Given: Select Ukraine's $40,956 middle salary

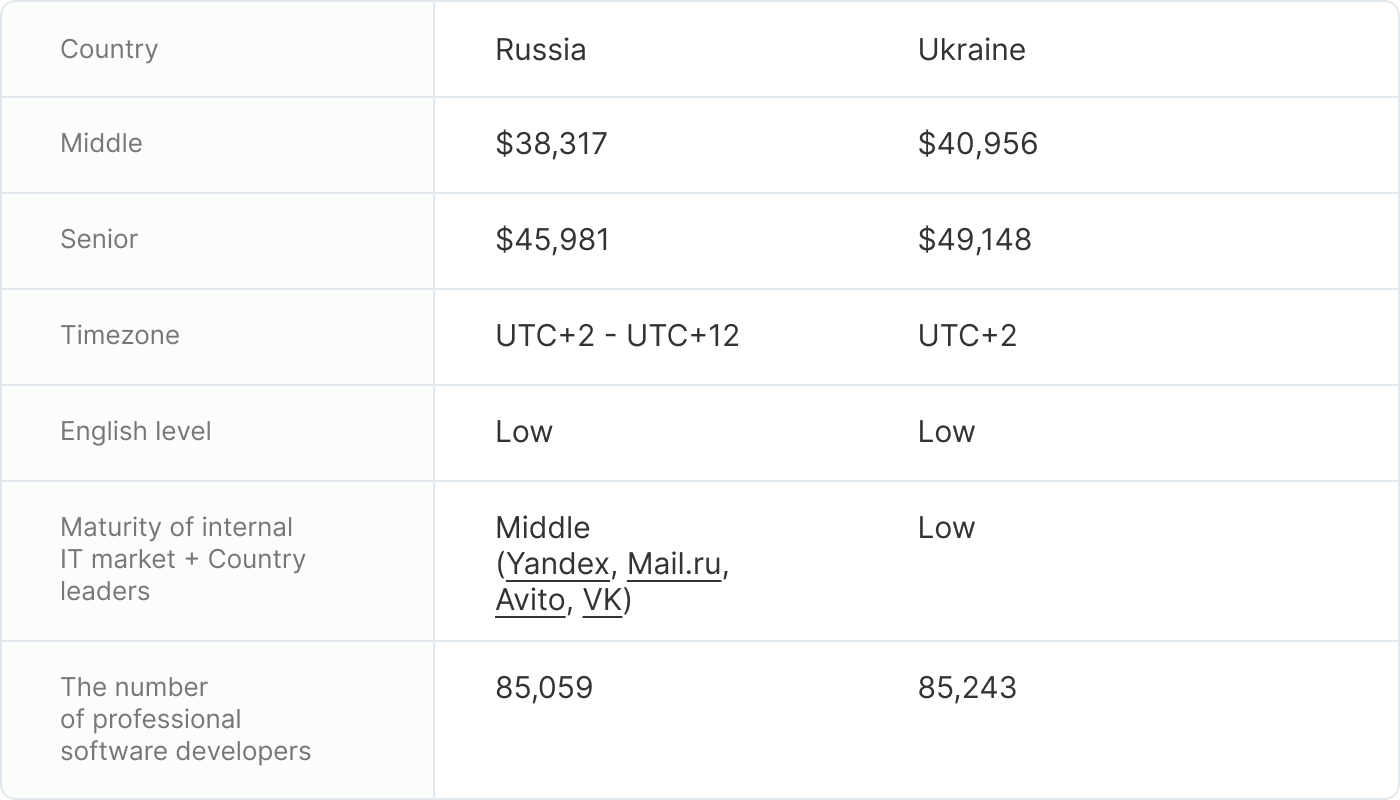Looking at the screenshot, I should point(977,144).
